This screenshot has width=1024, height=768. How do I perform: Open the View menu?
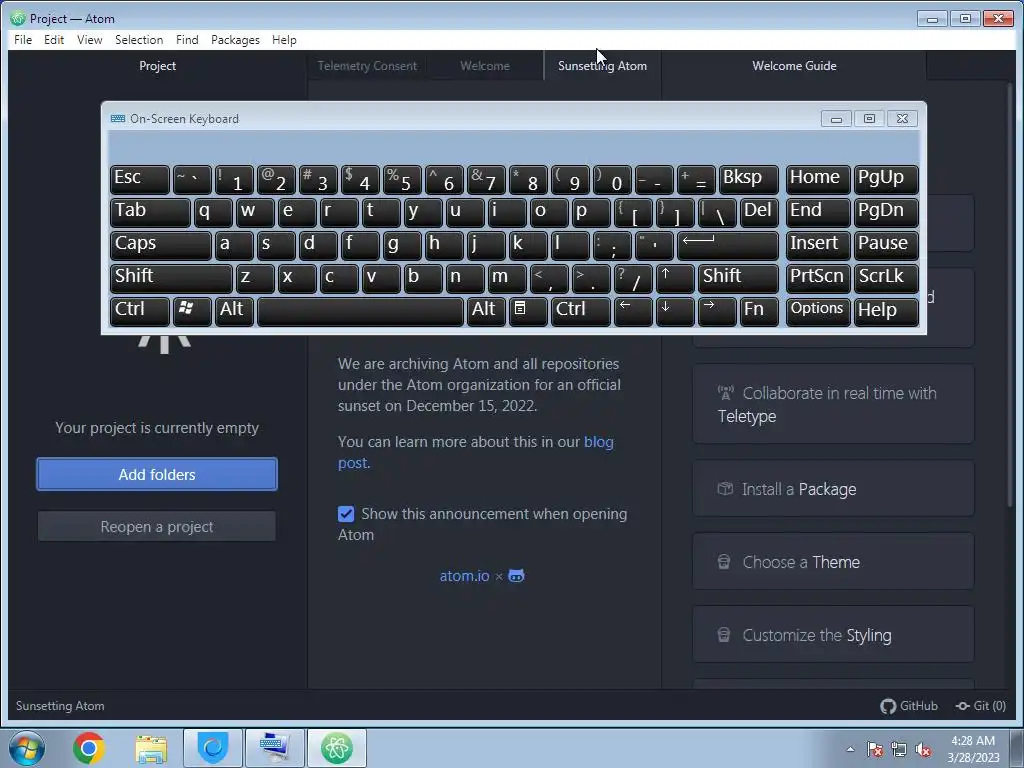[x=89, y=40]
